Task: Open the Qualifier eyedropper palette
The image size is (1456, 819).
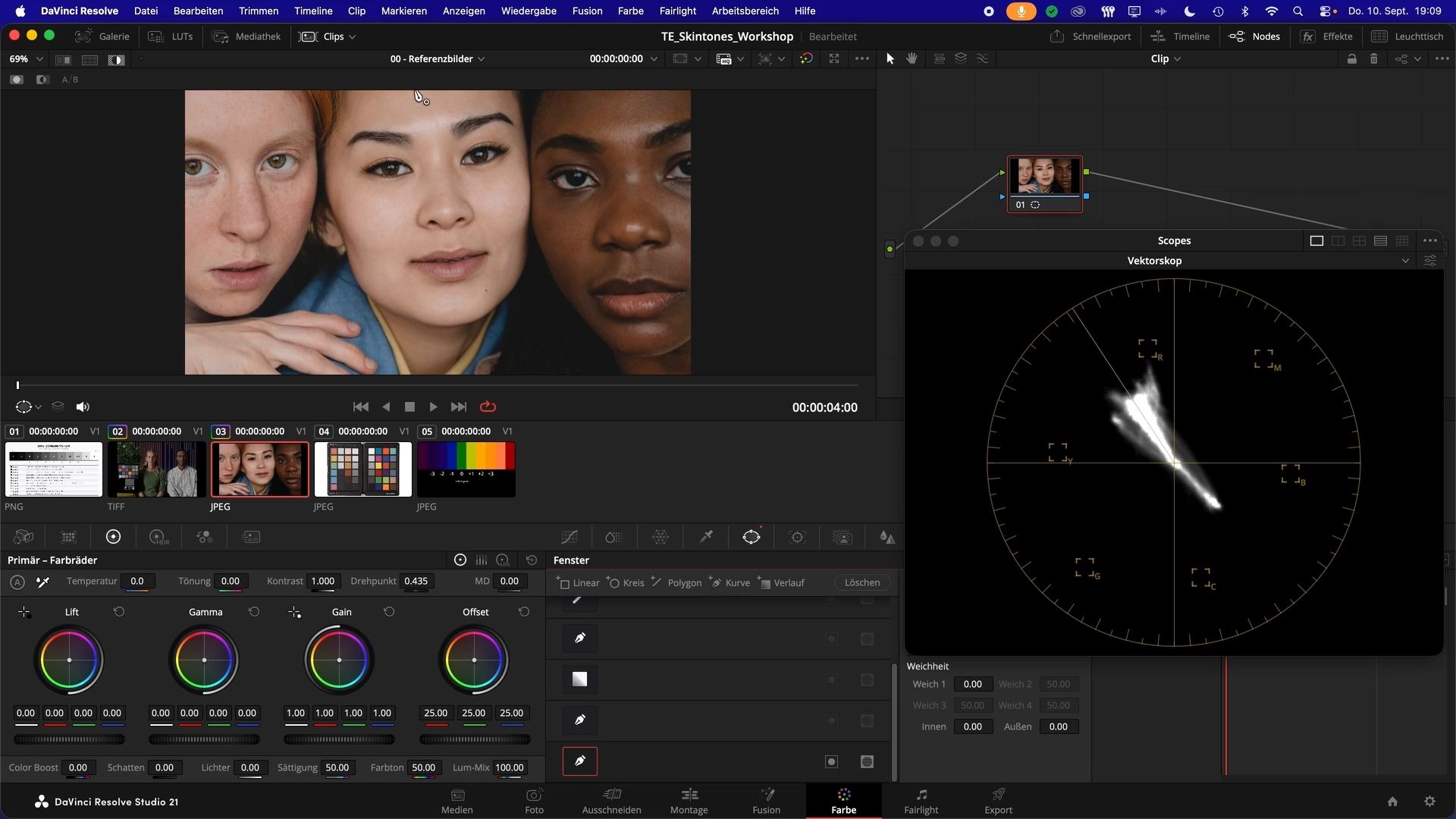Action: click(706, 537)
